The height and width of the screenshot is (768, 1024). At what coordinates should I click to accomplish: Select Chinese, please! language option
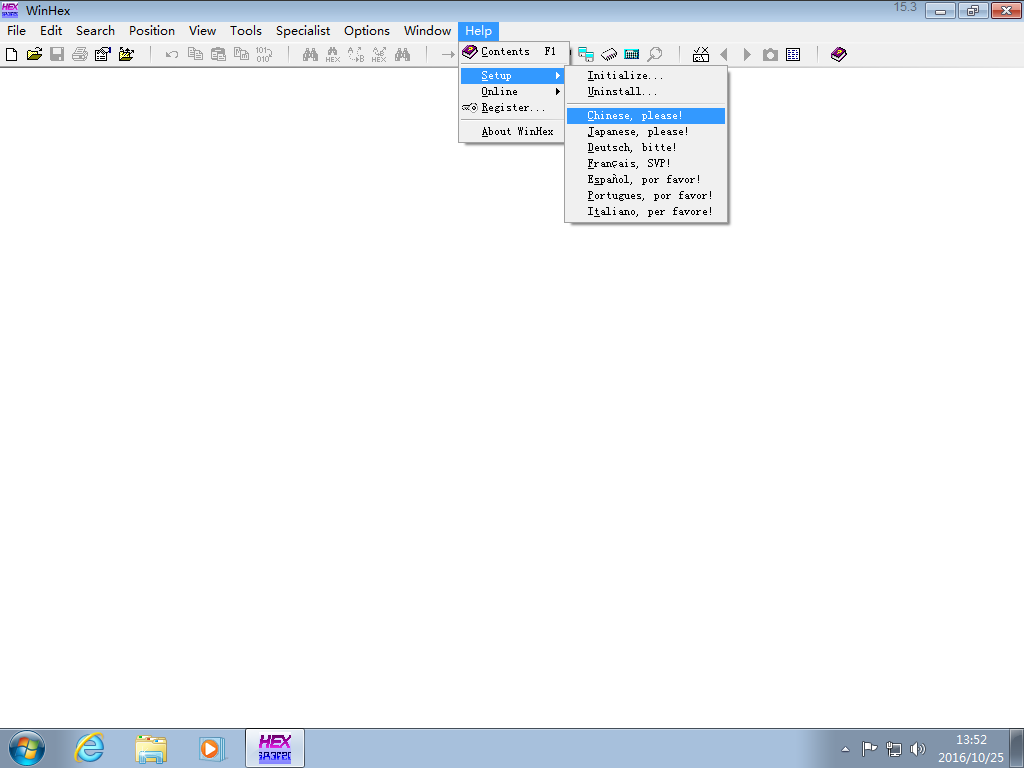tap(646, 116)
